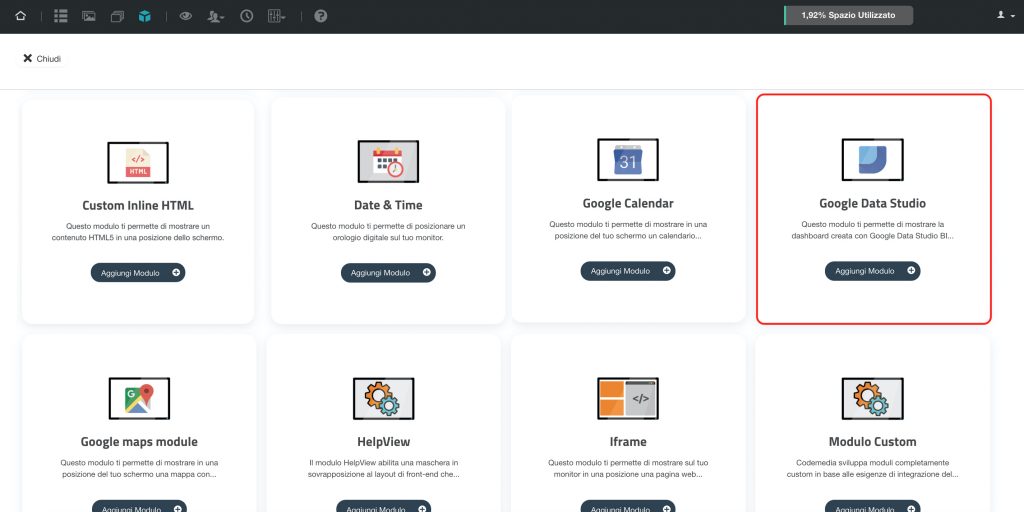Select the Custom Inline HTML title
Screen dimensions: 1024x512
click(138, 205)
